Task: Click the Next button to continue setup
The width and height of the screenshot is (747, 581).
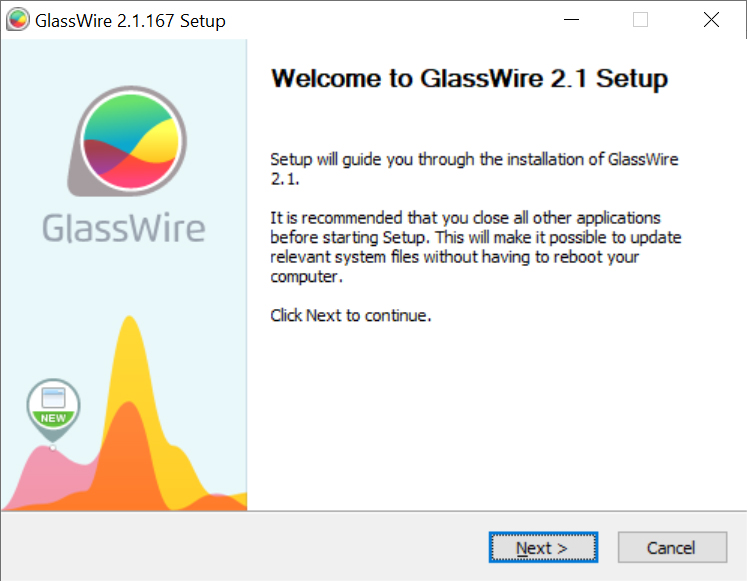Action: pos(543,548)
